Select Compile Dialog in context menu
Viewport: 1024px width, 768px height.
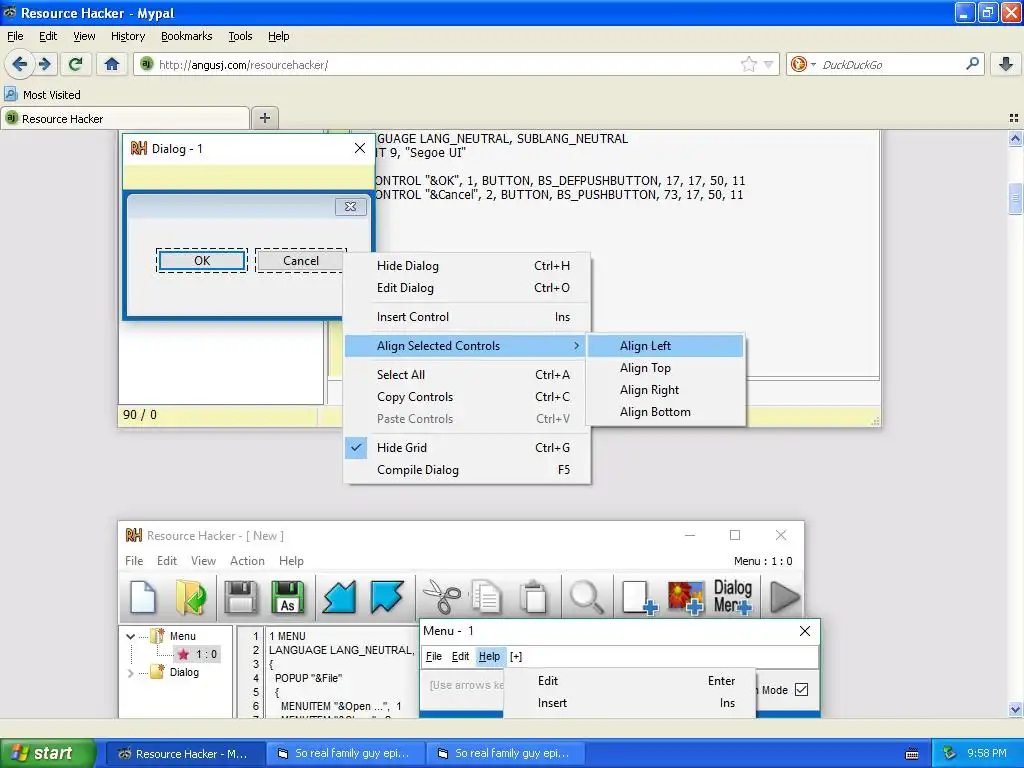click(468, 470)
